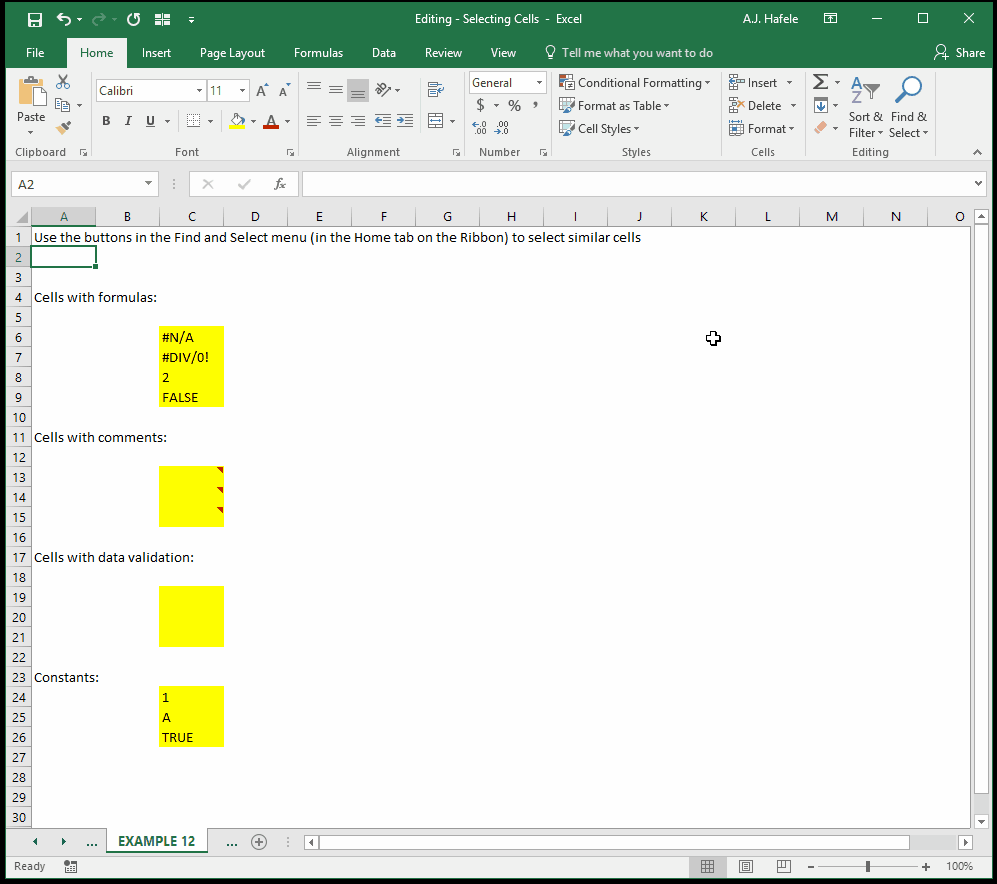Click the horizontal scrollbar thumb
Screen dimensions: 997x884
[x=614, y=842]
